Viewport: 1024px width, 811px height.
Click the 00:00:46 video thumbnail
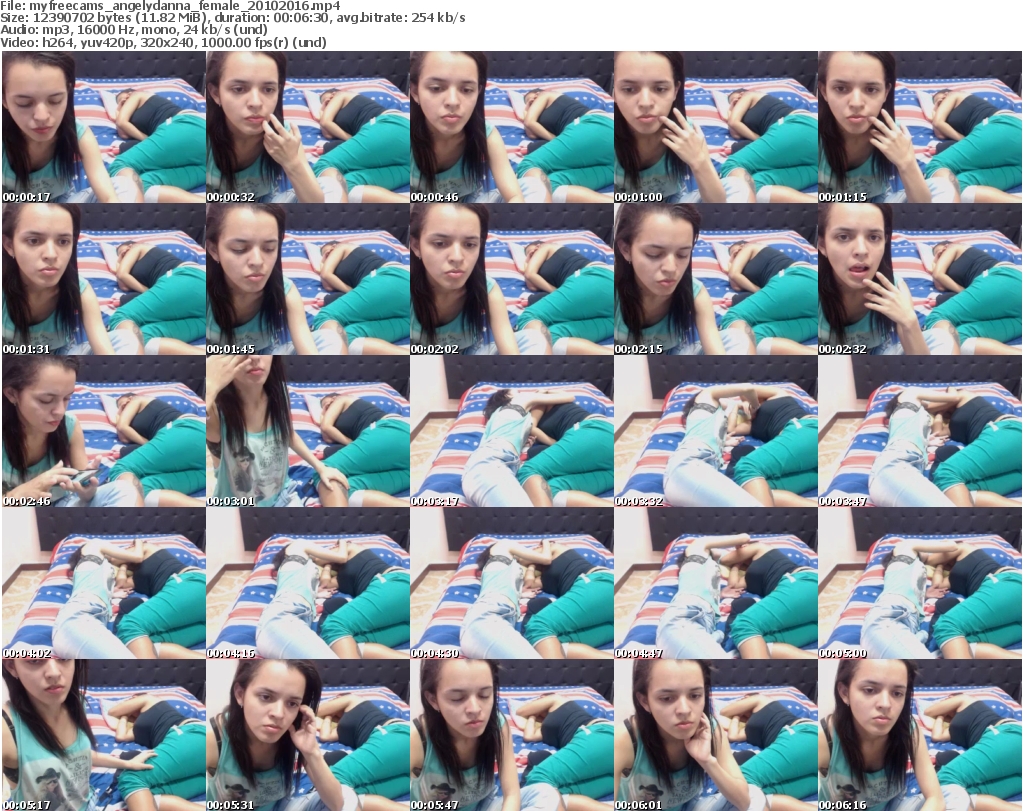[511, 127]
